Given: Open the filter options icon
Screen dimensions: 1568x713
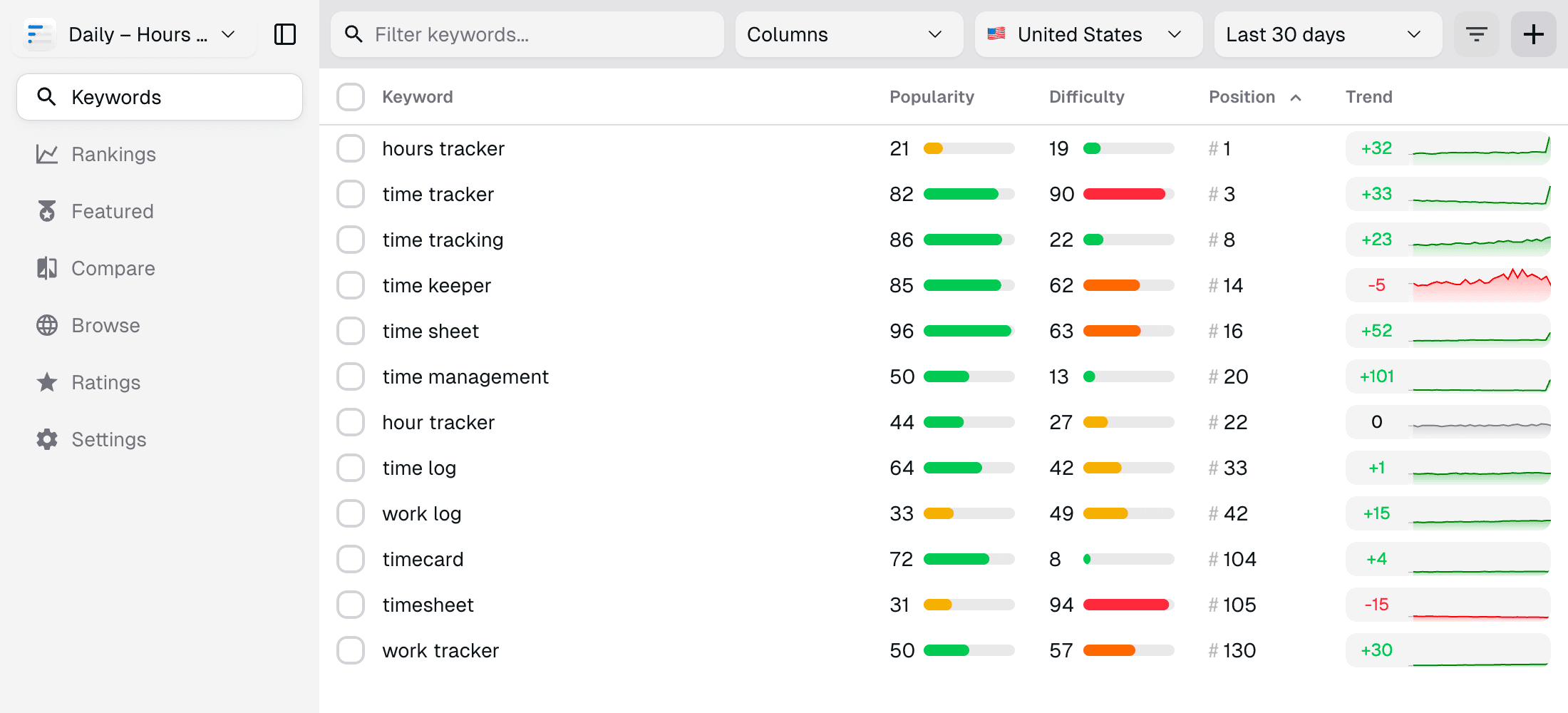Looking at the screenshot, I should click(x=1476, y=34).
